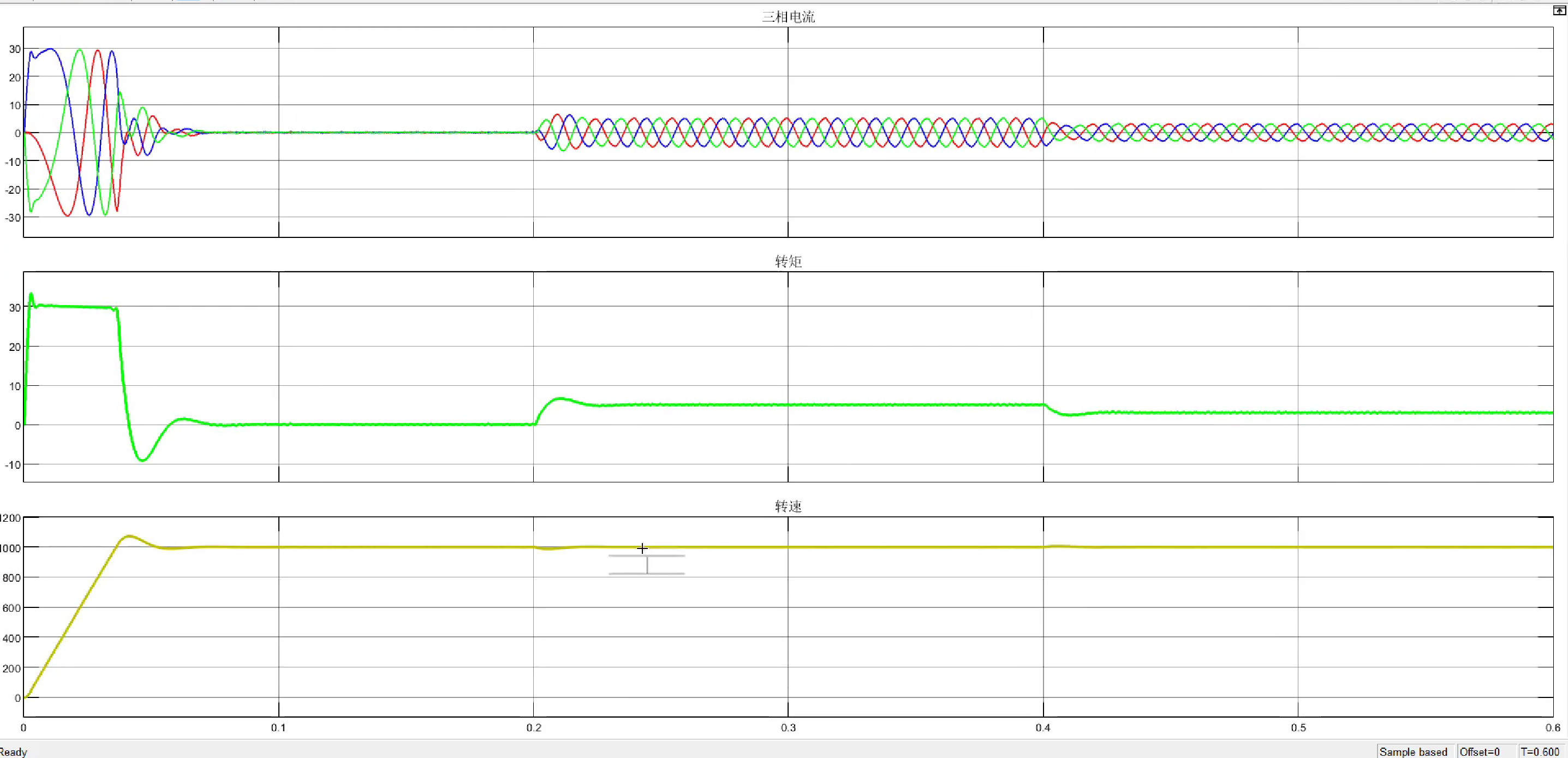Image resolution: width=1568 pixels, height=758 pixels.
Task: Click the T=0.600 time status field
Action: pos(1540,751)
